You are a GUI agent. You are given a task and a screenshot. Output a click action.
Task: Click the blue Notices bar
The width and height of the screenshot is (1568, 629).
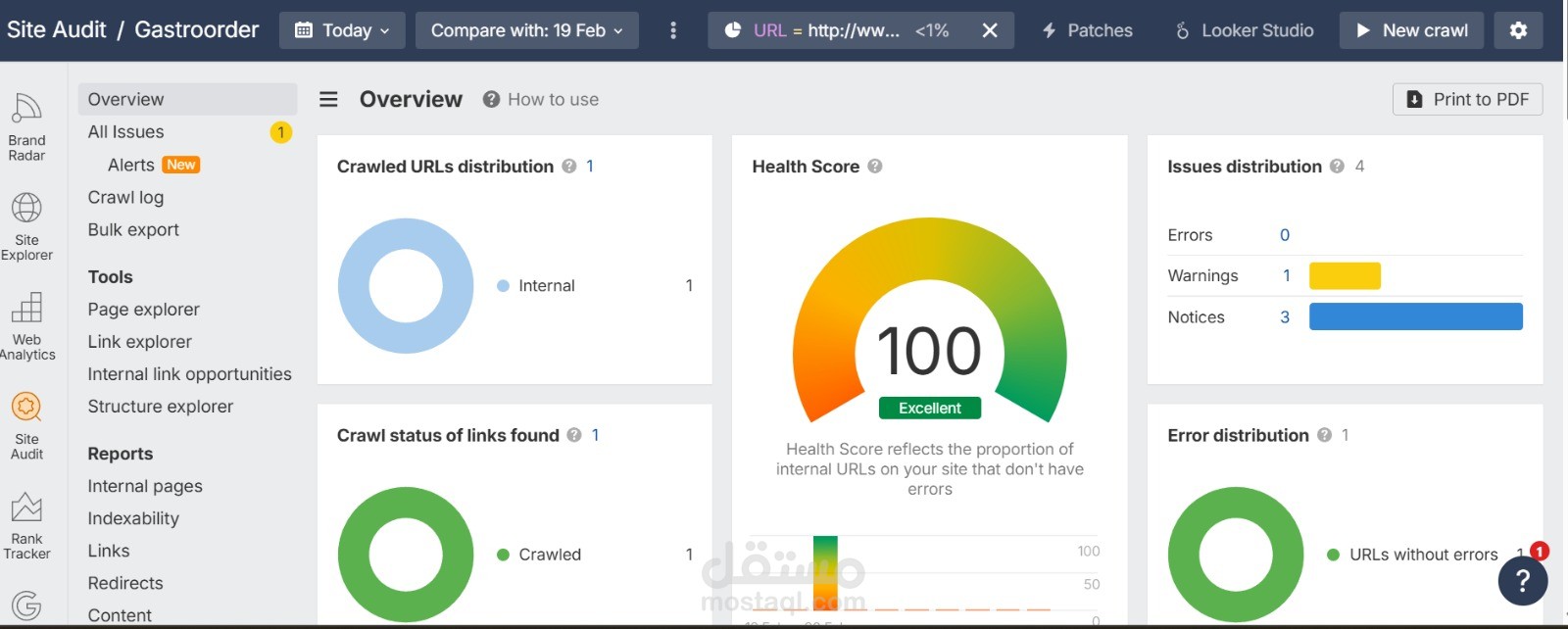click(1416, 316)
